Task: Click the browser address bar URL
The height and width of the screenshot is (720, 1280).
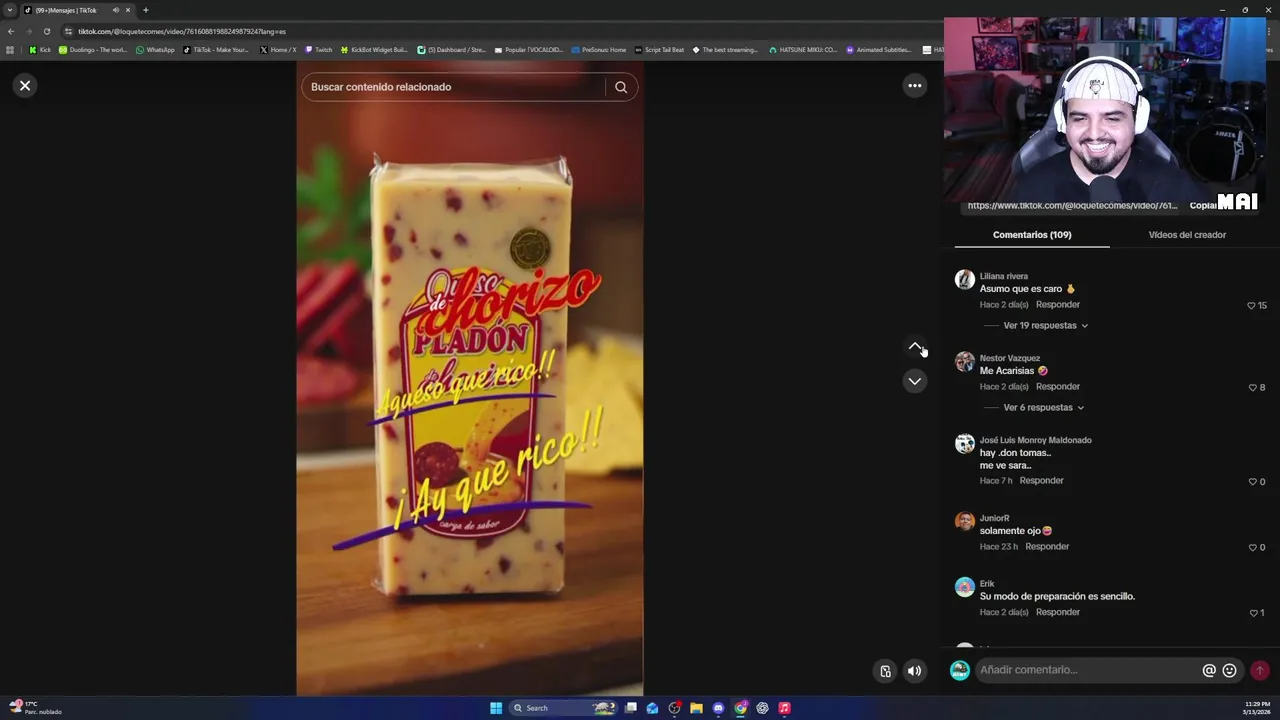Action: point(182,31)
